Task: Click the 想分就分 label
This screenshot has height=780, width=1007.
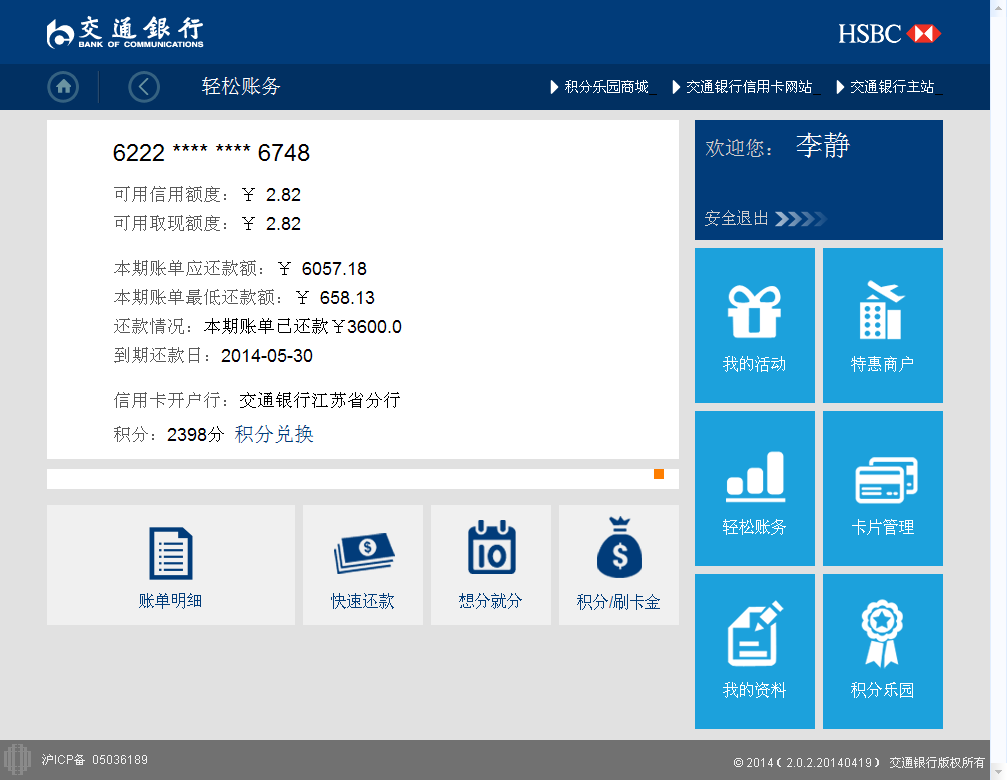Action: (x=491, y=601)
